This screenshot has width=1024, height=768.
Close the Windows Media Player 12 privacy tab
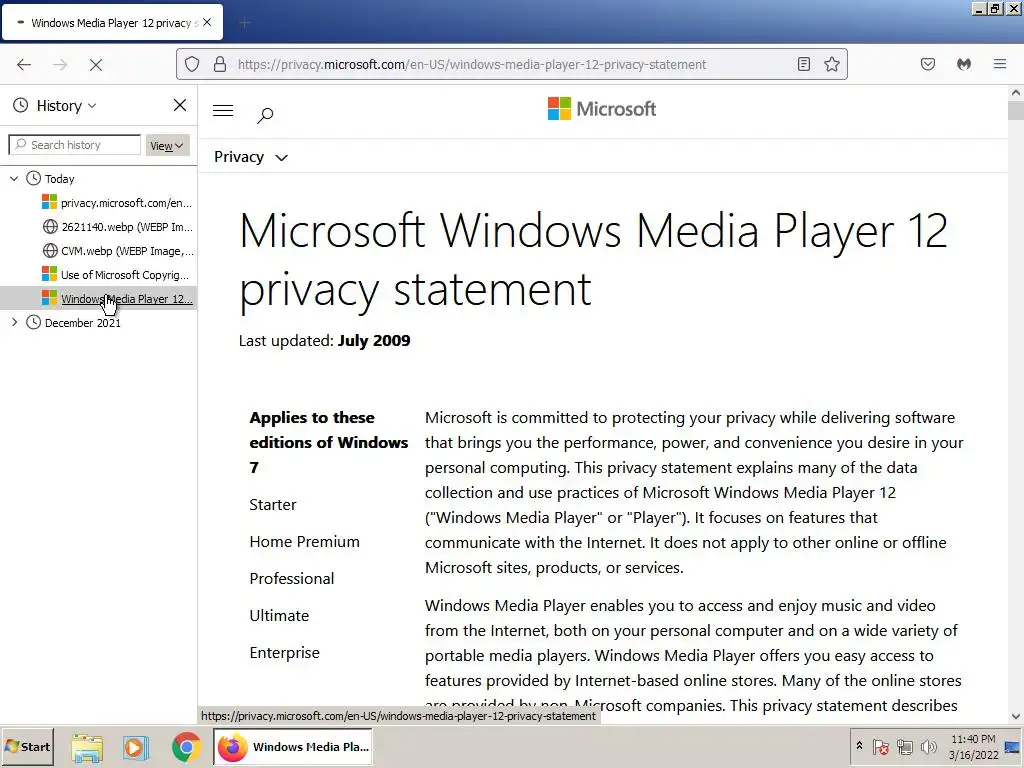click(207, 22)
